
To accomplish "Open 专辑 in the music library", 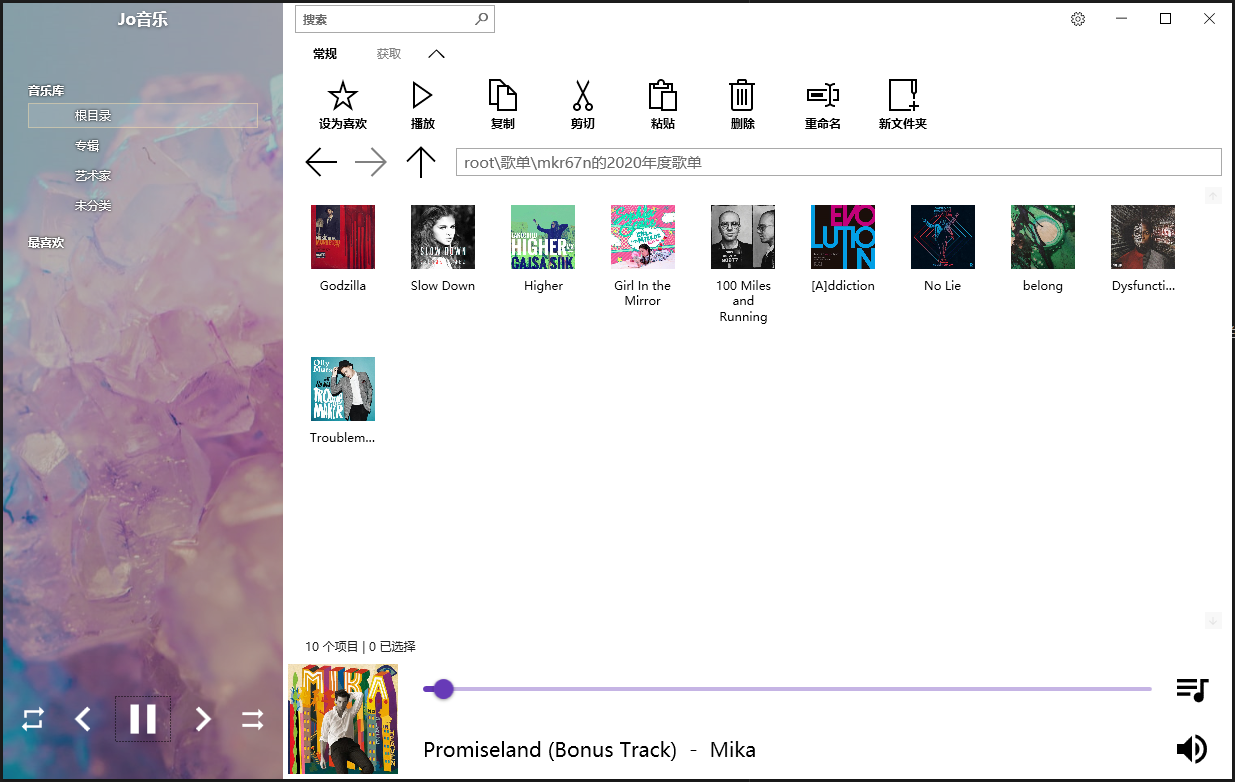I will tap(87, 146).
